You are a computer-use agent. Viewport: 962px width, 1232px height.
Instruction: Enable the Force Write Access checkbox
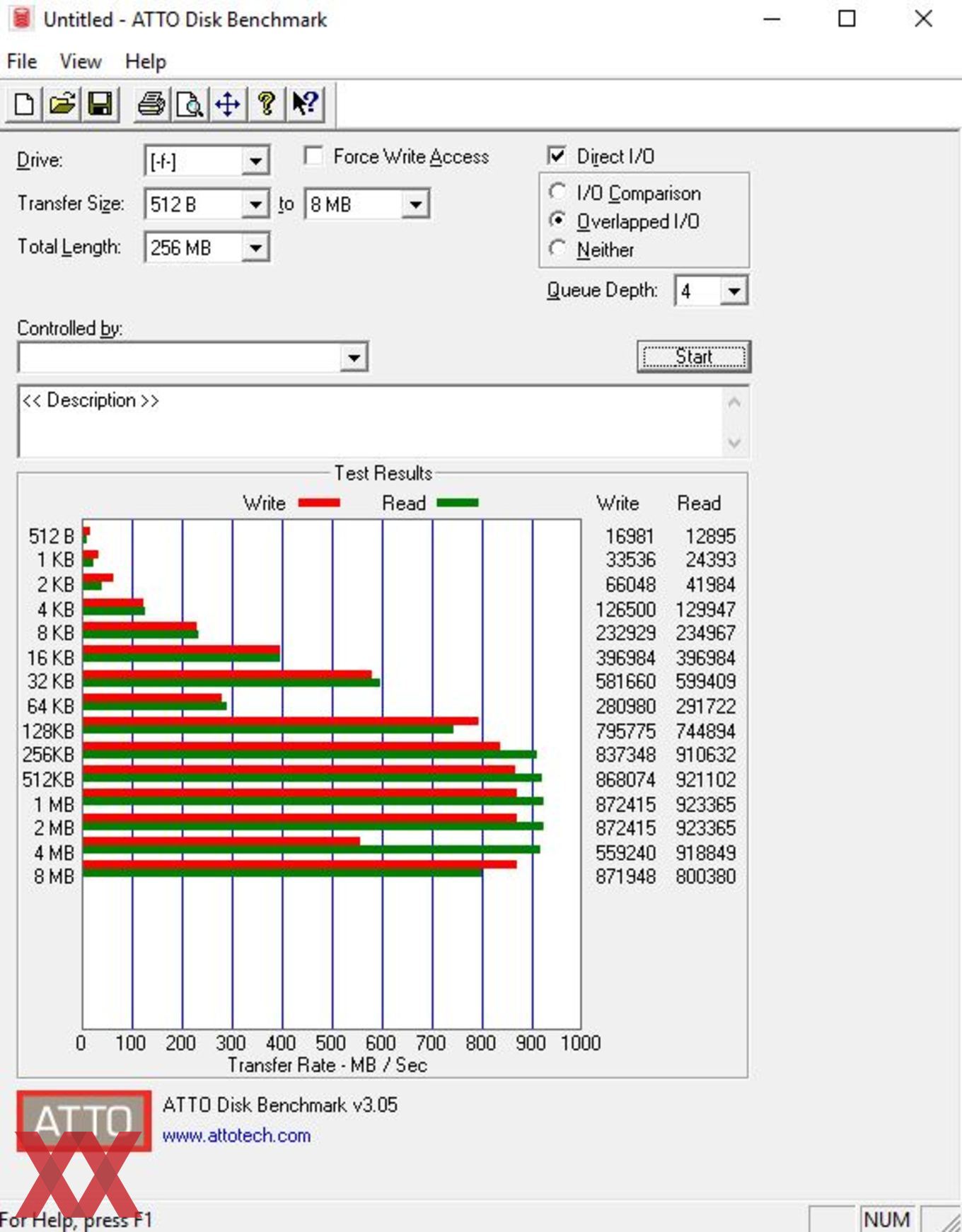(313, 156)
